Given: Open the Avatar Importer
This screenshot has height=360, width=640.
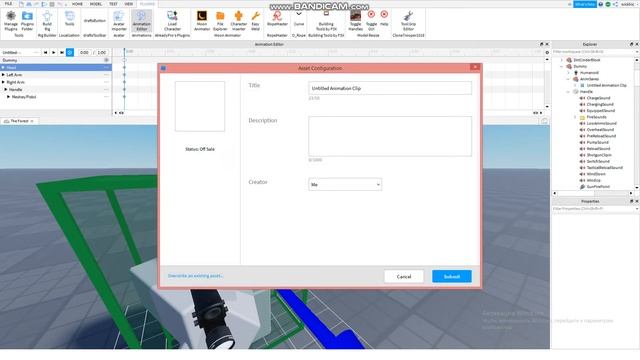Looking at the screenshot, I should pos(119,21).
